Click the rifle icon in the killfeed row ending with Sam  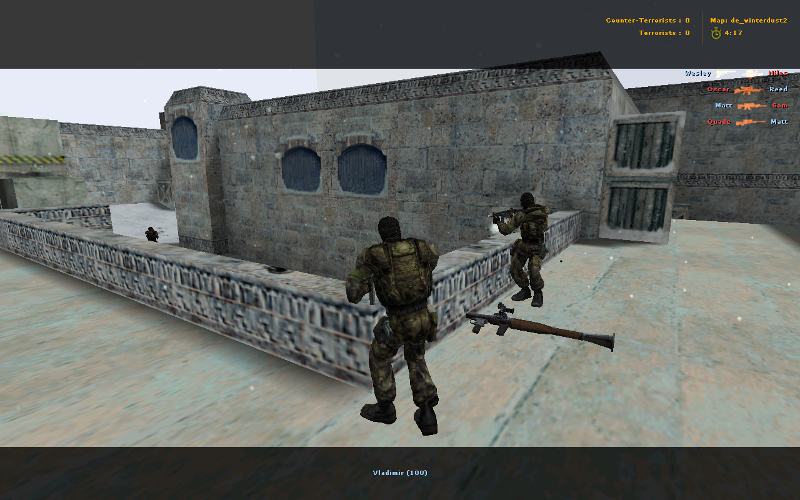coord(752,106)
